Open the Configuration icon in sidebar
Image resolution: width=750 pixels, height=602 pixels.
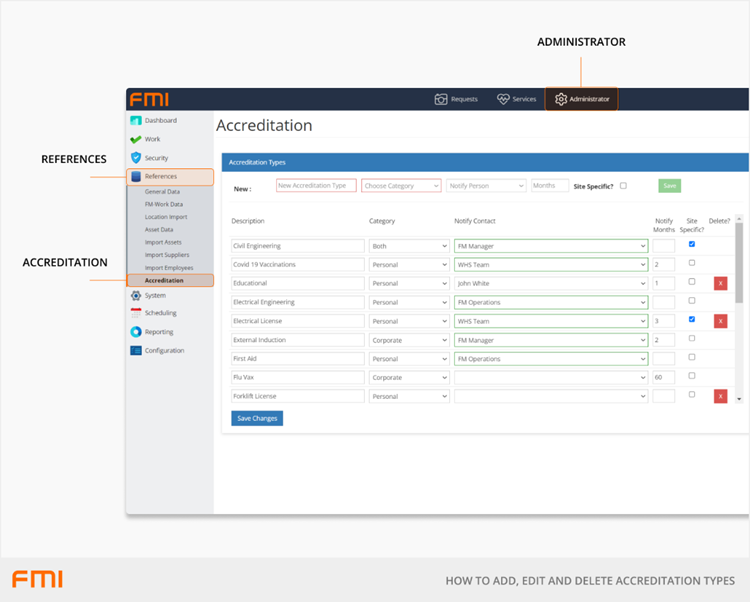[x=136, y=351]
